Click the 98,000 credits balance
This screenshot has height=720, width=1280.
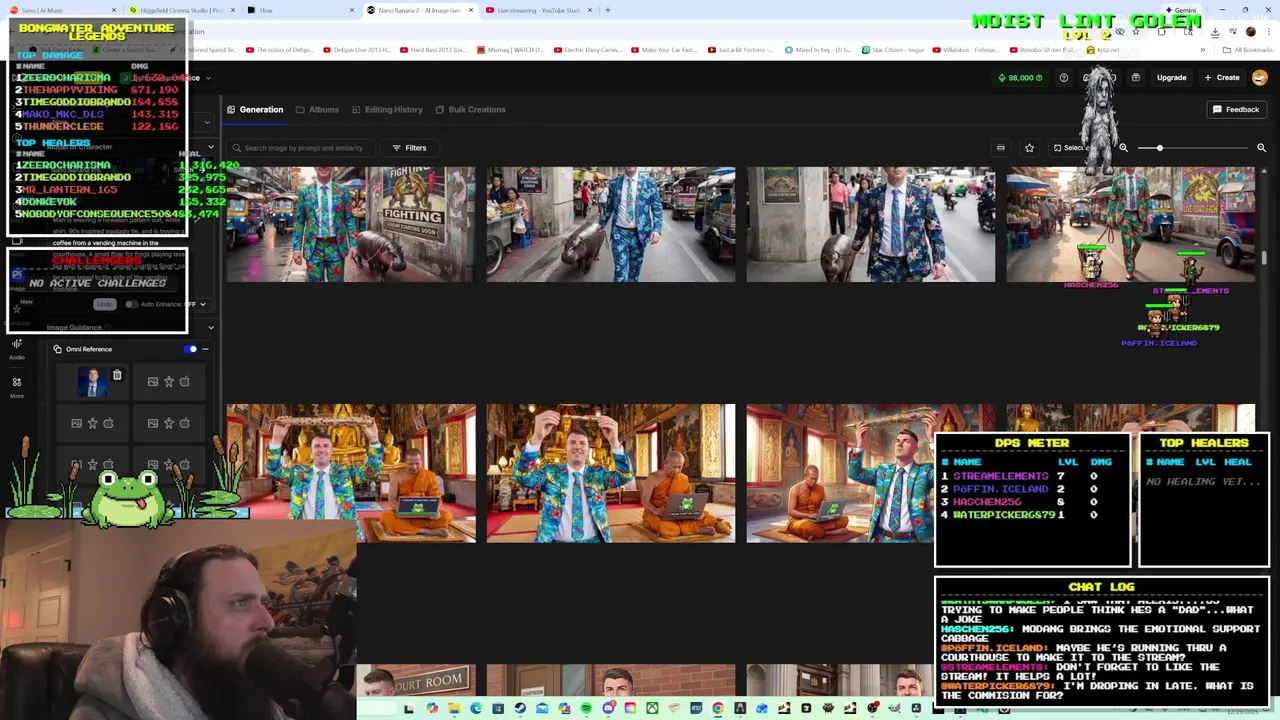(x=1020, y=78)
